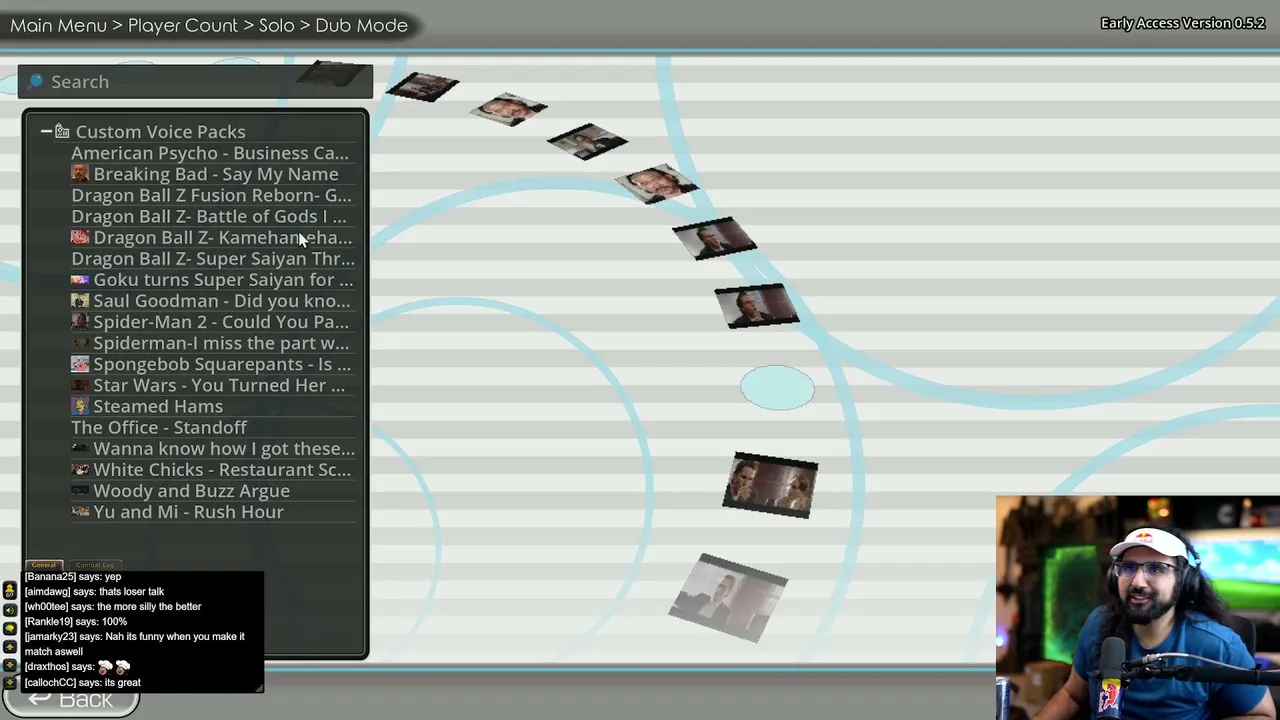Go to Main Menu in the breadcrumb
Image resolution: width=1280 pixels, height=720 pixels.
coord(58,25)
